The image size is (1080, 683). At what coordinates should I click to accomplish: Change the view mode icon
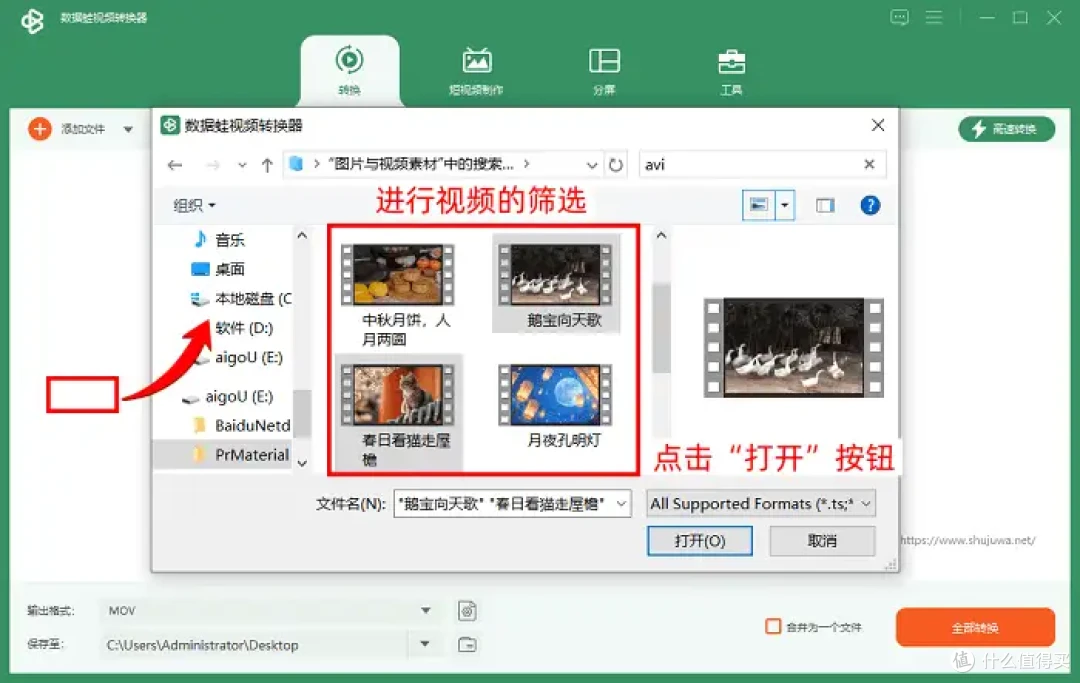click(758, 205)
